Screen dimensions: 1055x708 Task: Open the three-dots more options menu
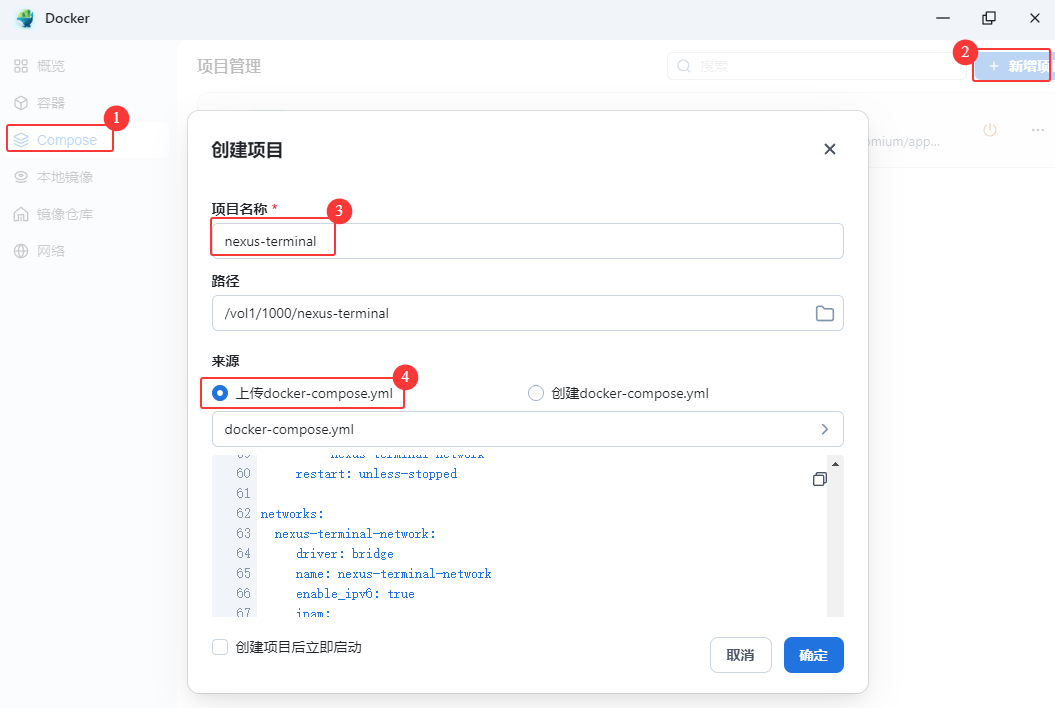(1038, 130)
